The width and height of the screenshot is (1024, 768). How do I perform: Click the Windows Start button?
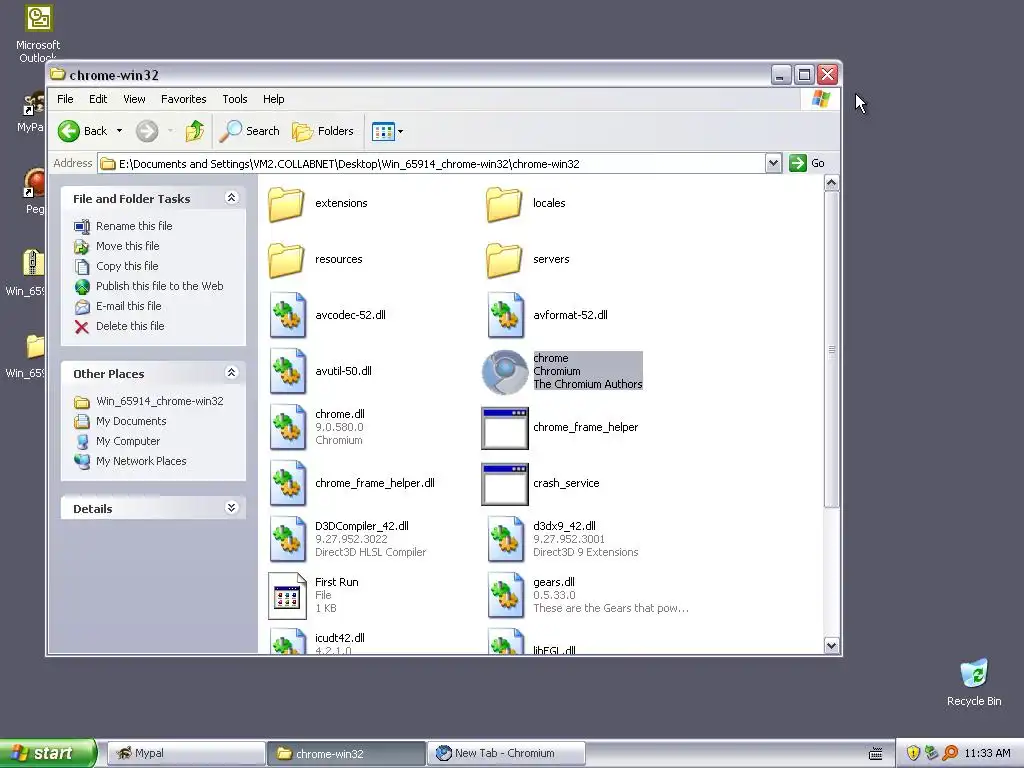48,753
